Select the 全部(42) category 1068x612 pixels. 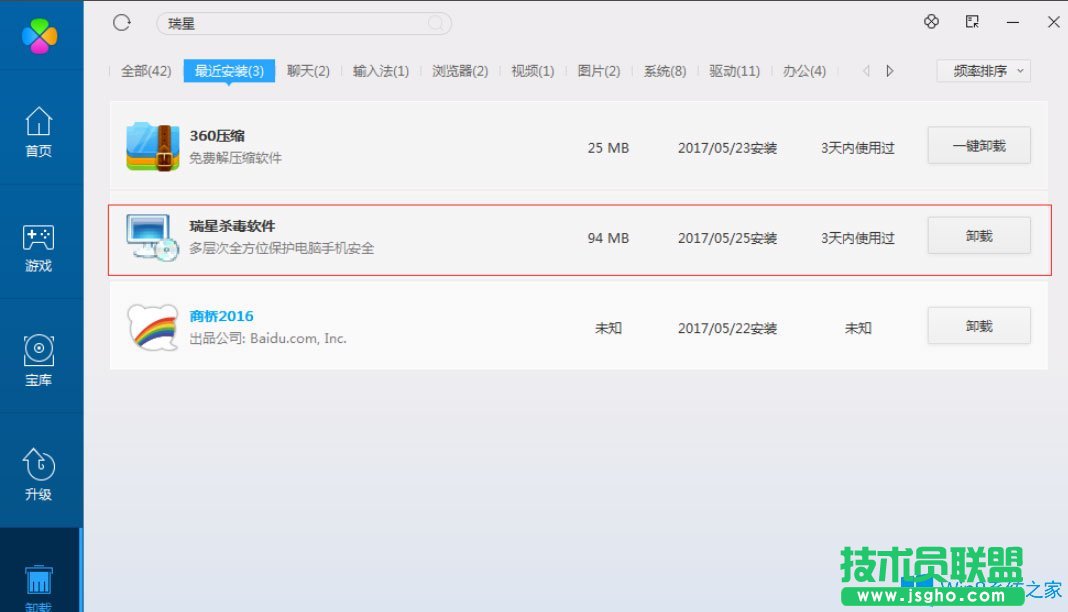click(148, 70)
